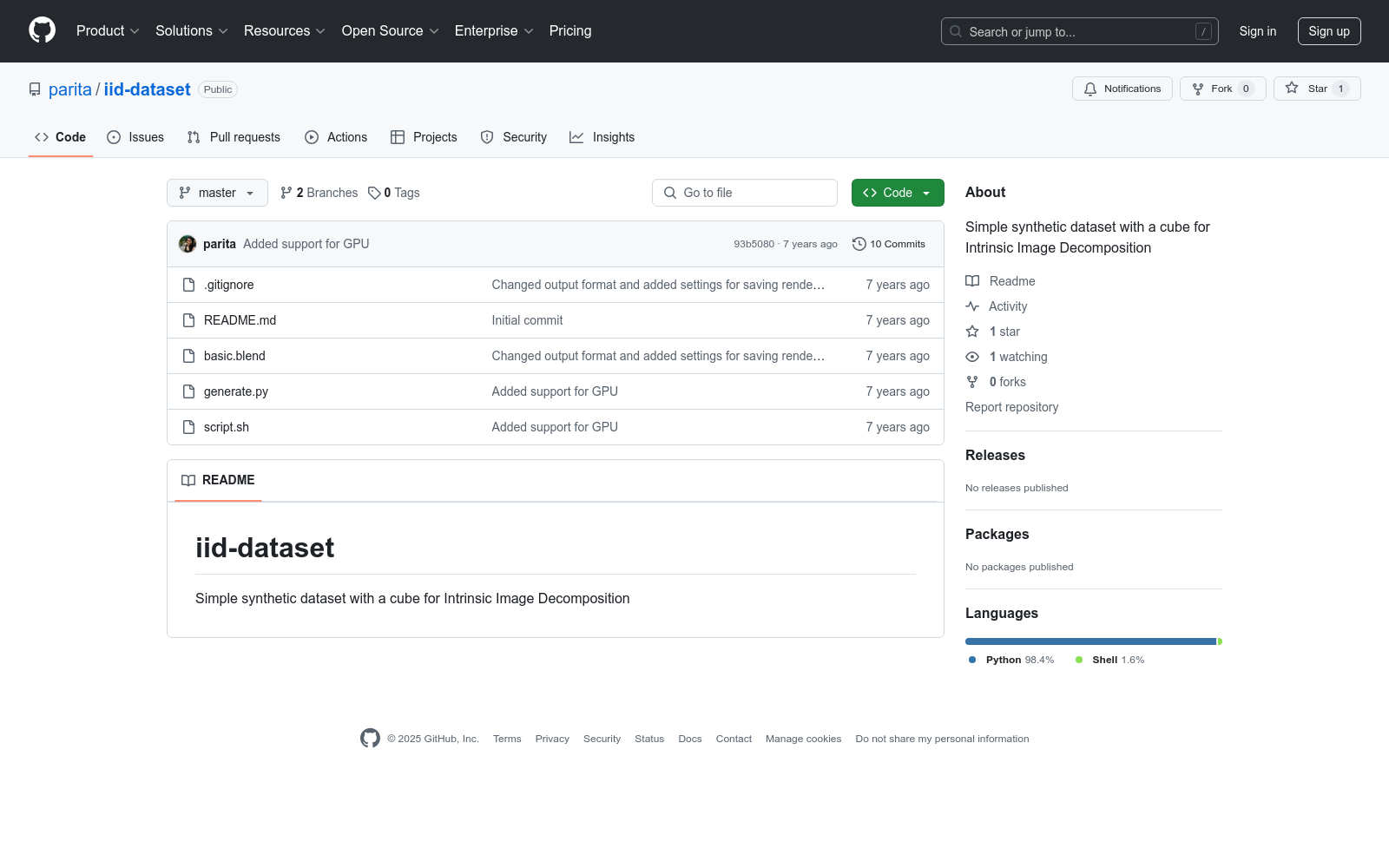Click the fork icon next to 0 forks

click(x=972, y=382)
